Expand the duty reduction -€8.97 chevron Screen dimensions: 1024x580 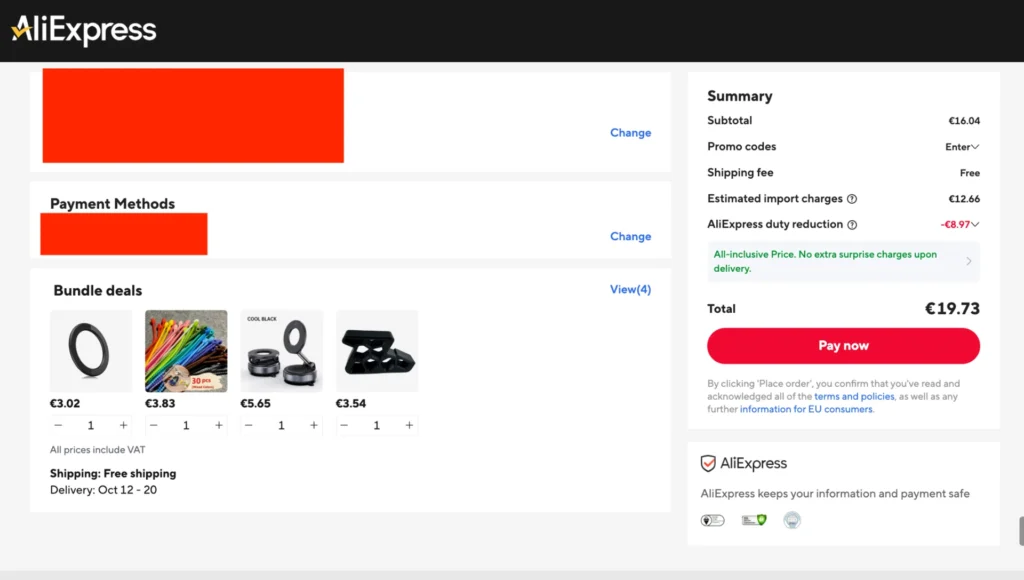(x=975, y=224)
